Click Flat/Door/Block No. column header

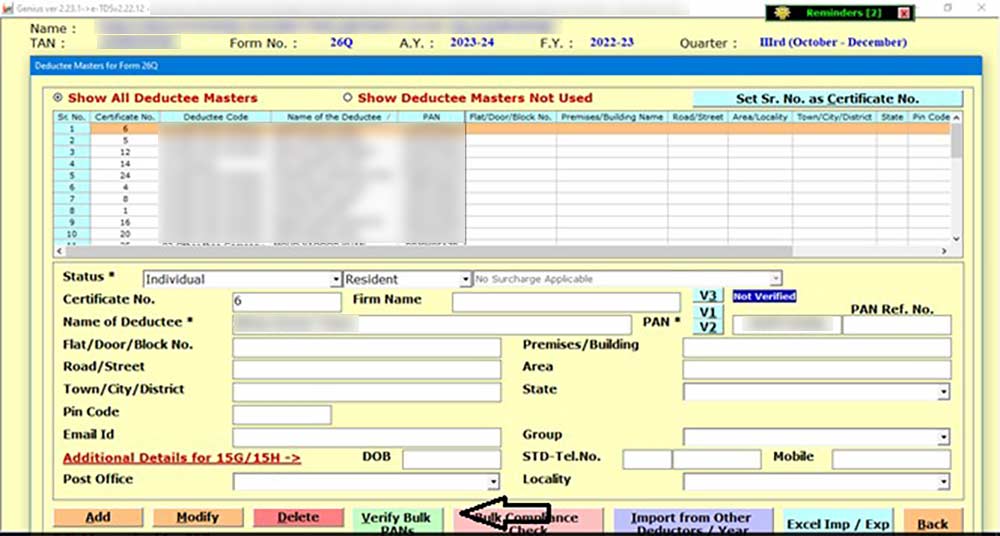[x=511, y=117]
